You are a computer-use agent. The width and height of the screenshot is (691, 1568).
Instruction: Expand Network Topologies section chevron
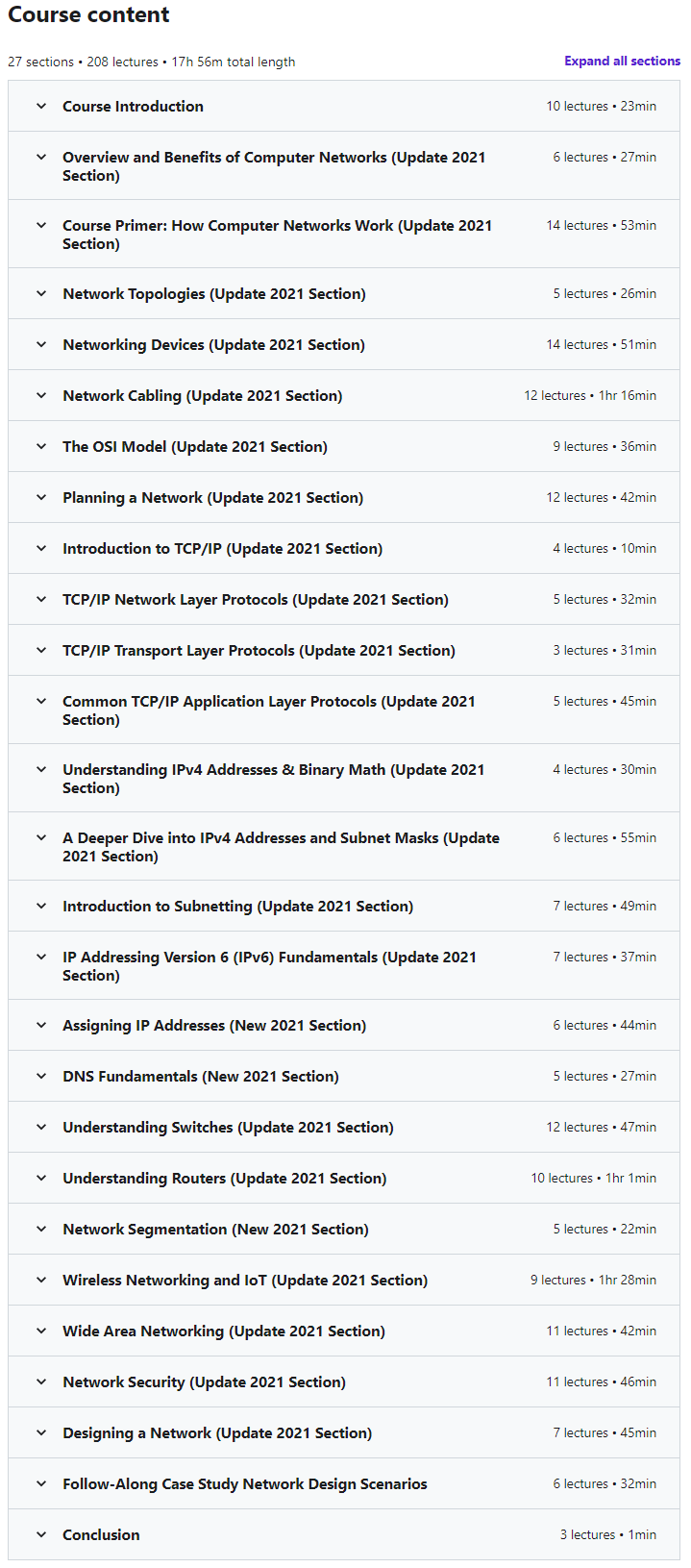(41, 294)
